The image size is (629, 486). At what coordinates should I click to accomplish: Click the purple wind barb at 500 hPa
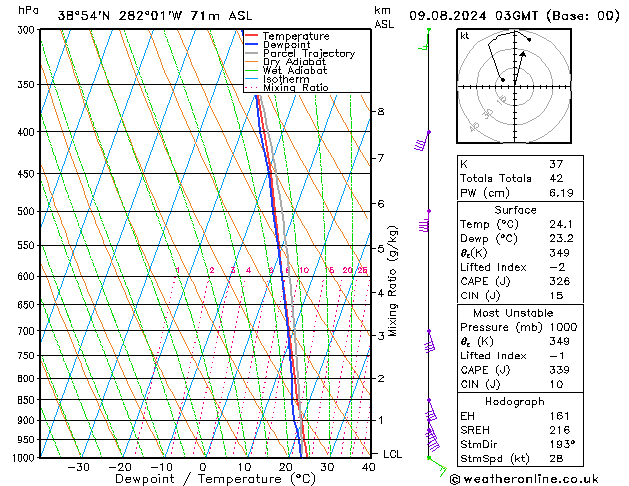pos(424,221)
